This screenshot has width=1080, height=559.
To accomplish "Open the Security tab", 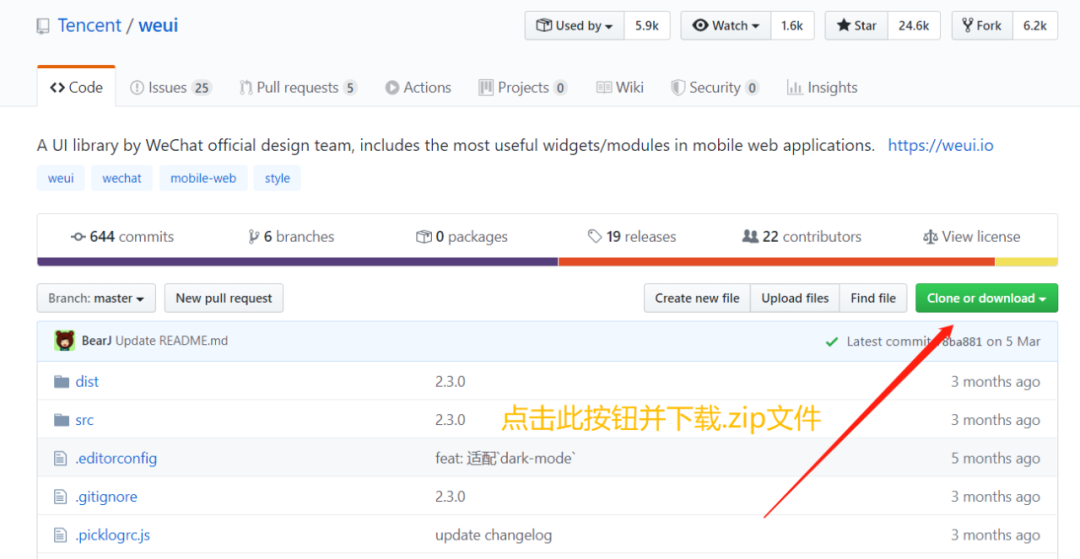I will 715,87.
